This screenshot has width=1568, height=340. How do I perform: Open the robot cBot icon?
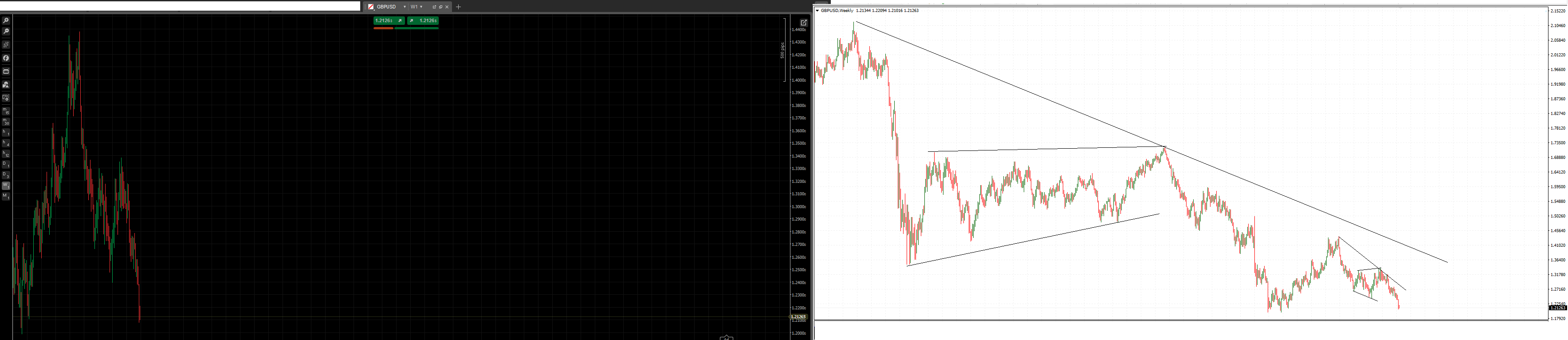[6, 71]
